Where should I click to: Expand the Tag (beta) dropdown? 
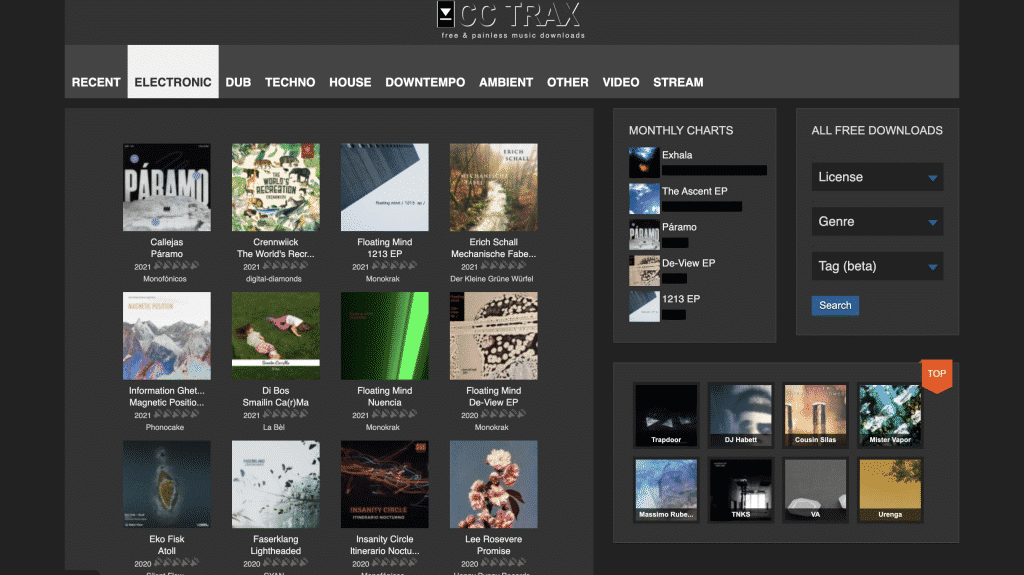877,266
